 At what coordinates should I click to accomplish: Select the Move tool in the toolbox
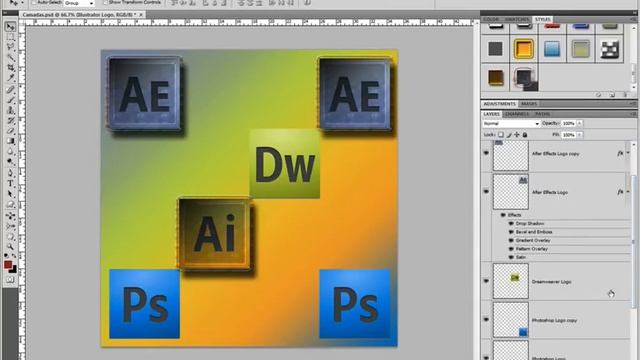11,27
